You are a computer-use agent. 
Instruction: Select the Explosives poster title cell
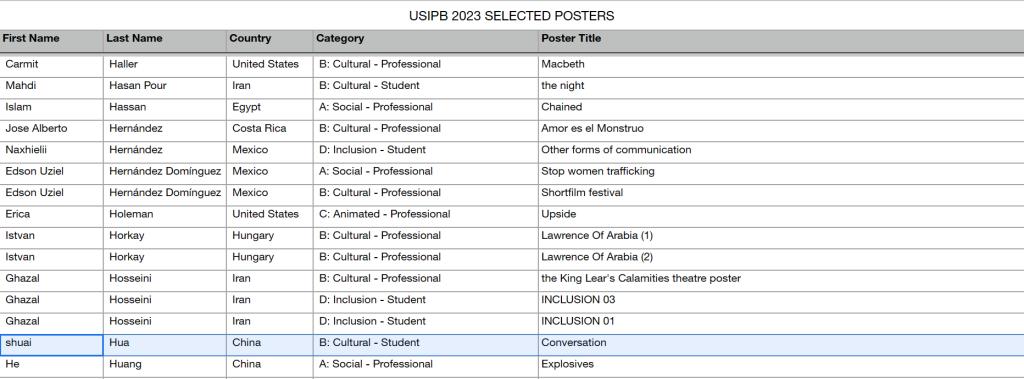pyautogui.click(x=781, y=365)
